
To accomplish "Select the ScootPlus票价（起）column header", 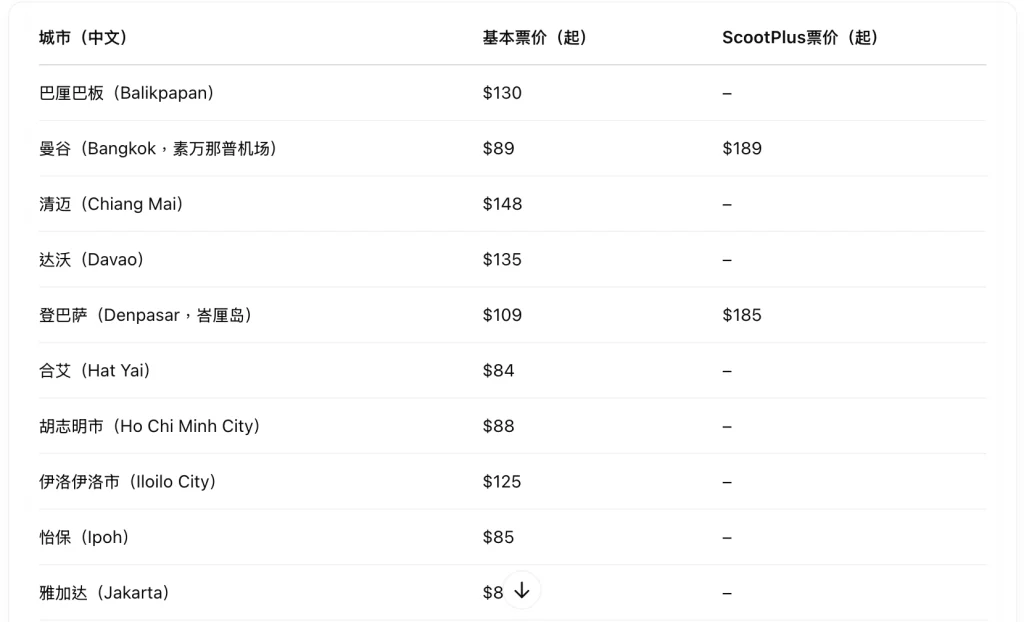I will coord(799,38).
